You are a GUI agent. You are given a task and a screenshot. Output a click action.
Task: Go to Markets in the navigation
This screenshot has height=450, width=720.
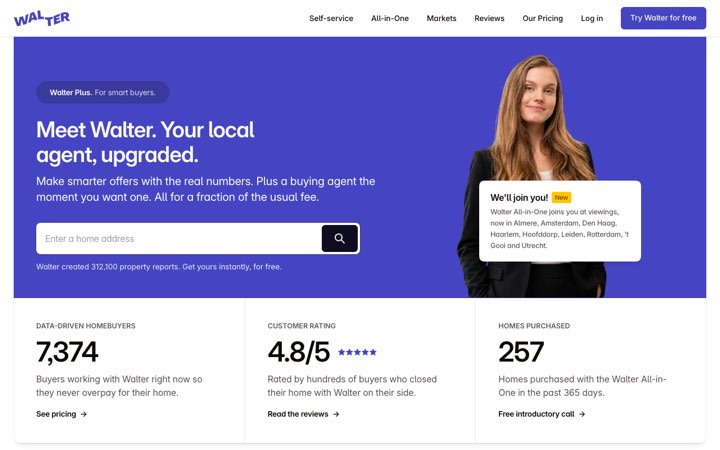pyautogui.click(x=441, y=18)
